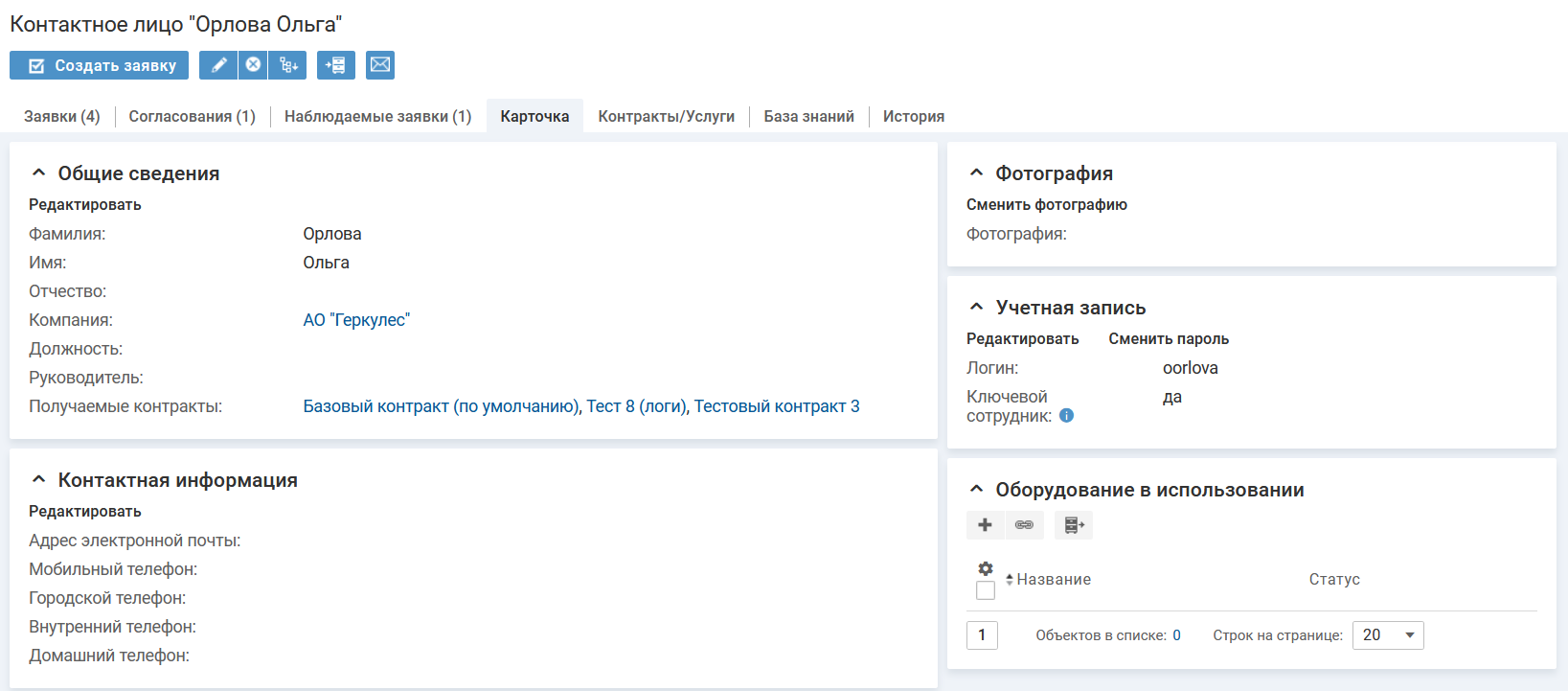Collapse the Контактная информация section

click(x=38, y=480)
